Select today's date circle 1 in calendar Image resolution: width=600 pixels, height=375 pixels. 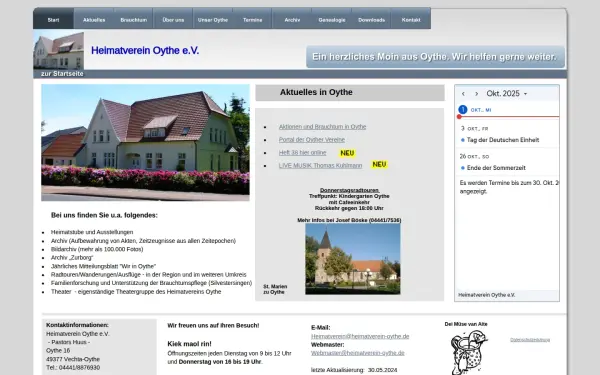(x=463, y=110)
